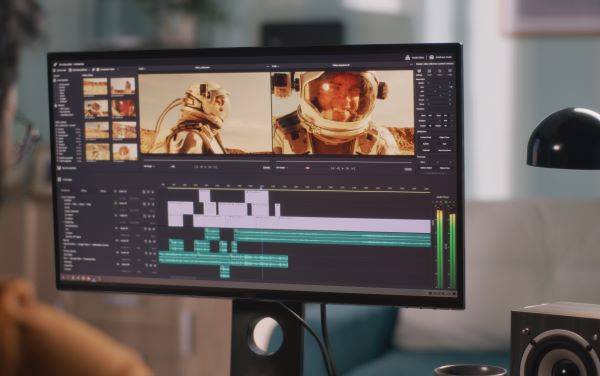Viewport: 600px width, 376px height.
Task: Click the program viewer showing astronaut face close-up
Action: 343,112
